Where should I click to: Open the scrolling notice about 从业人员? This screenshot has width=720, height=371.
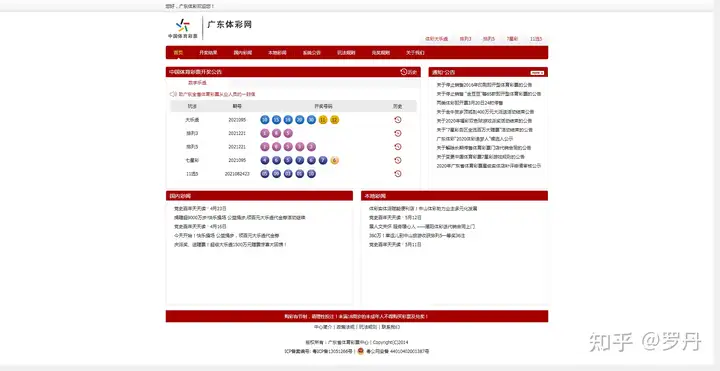click(217, 94)
